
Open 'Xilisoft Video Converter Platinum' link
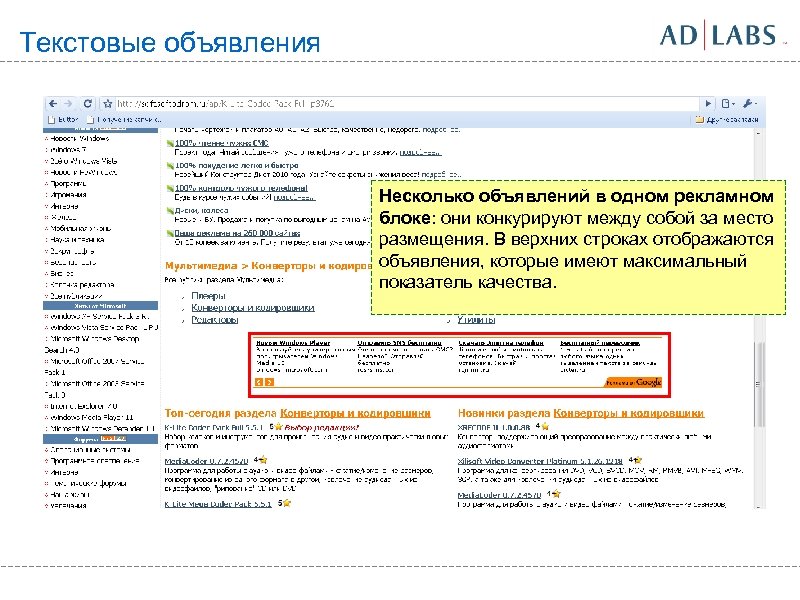click(x=540, y=461)
